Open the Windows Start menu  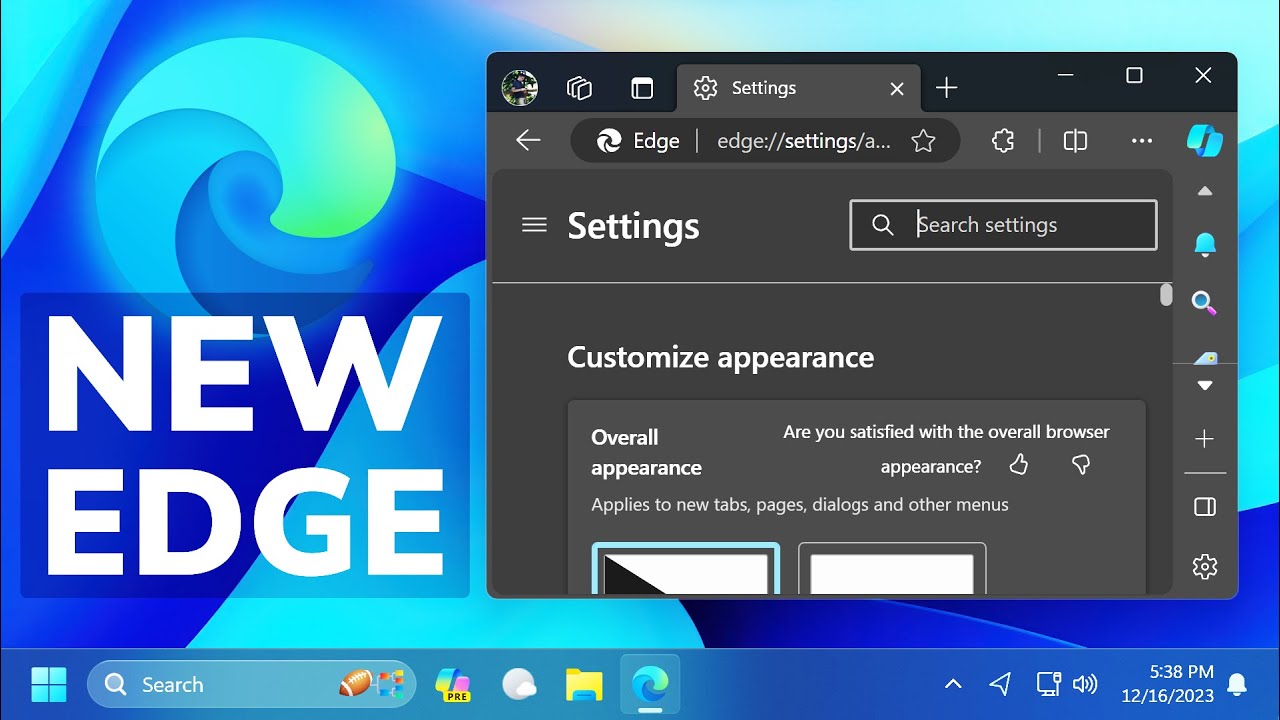[48, 685]
